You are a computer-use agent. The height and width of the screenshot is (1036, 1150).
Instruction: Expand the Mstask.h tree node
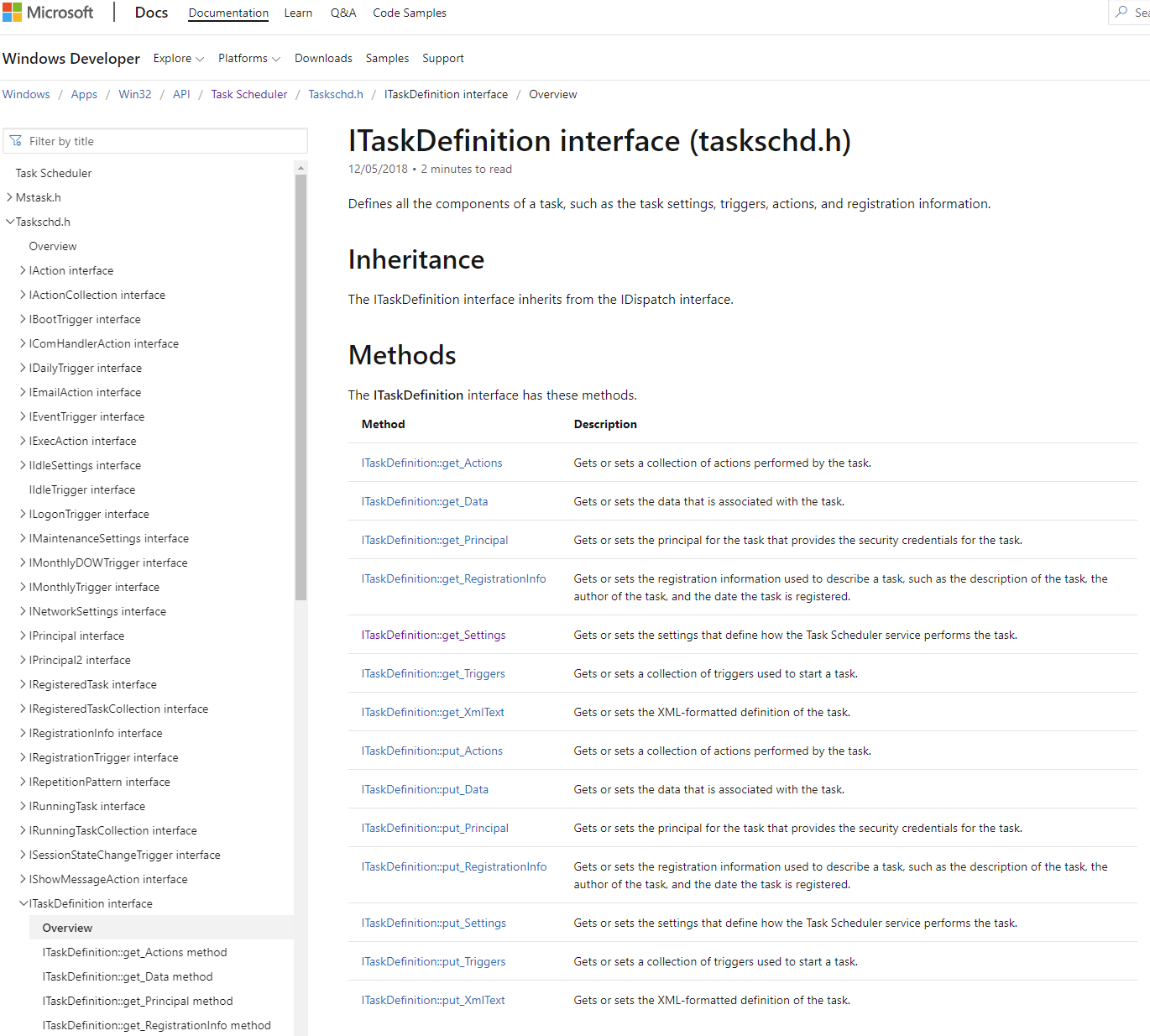(9, 197)
